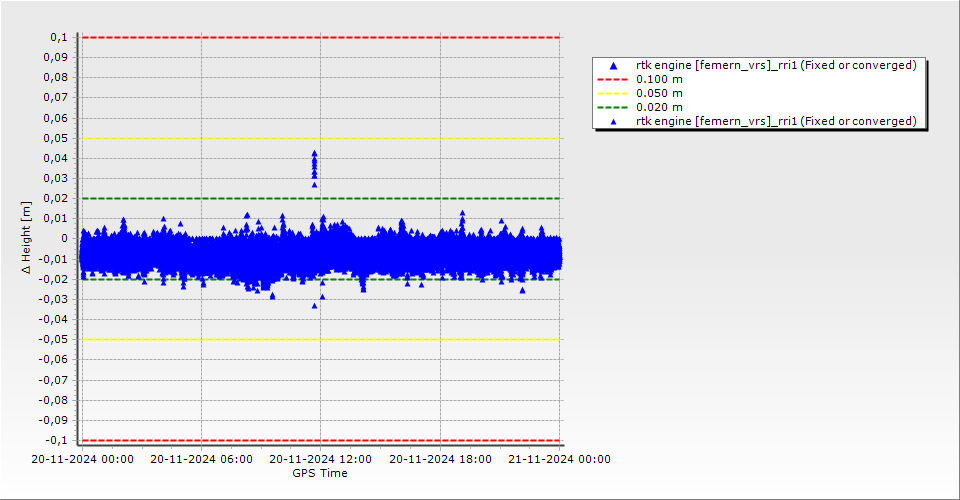Click the 20-11-2024 12:00 time tick label

321,460
